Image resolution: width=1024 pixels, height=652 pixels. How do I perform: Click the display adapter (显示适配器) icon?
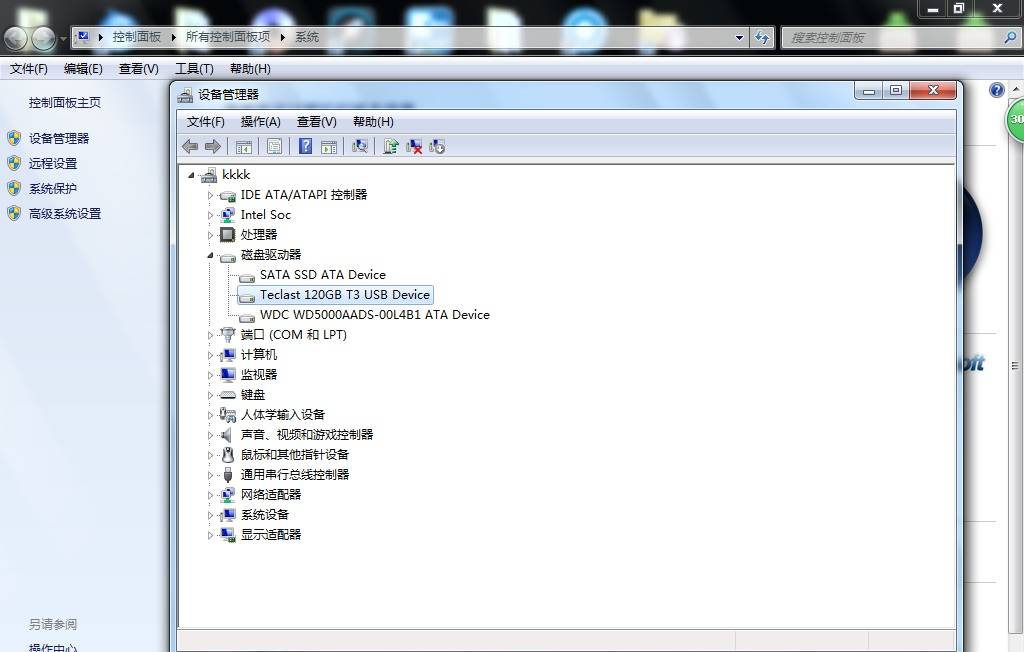click(227, 534)
